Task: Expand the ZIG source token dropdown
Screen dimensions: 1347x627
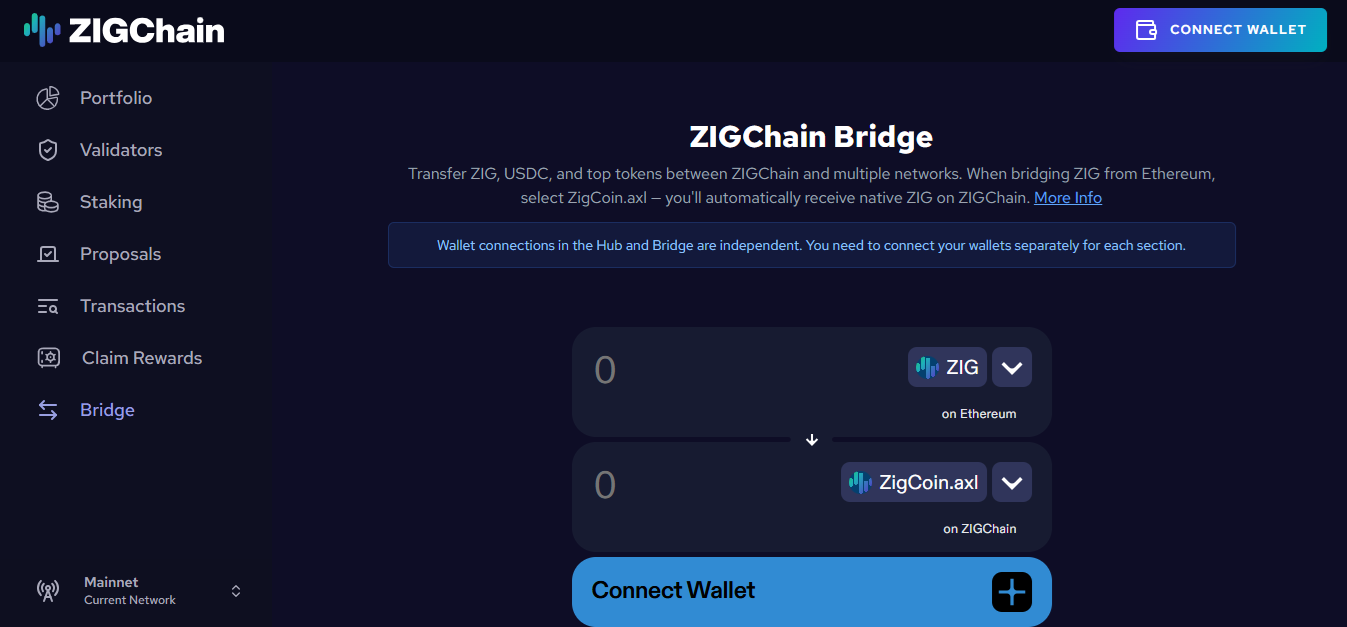Action: click(1012, 368)
